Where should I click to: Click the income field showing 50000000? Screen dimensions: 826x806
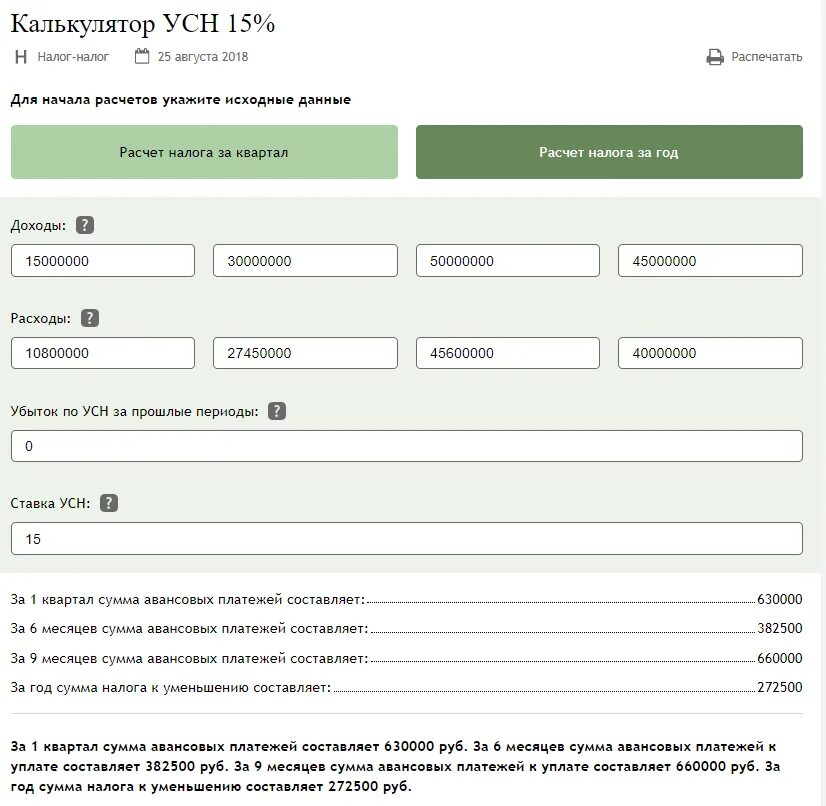point(508,261)
